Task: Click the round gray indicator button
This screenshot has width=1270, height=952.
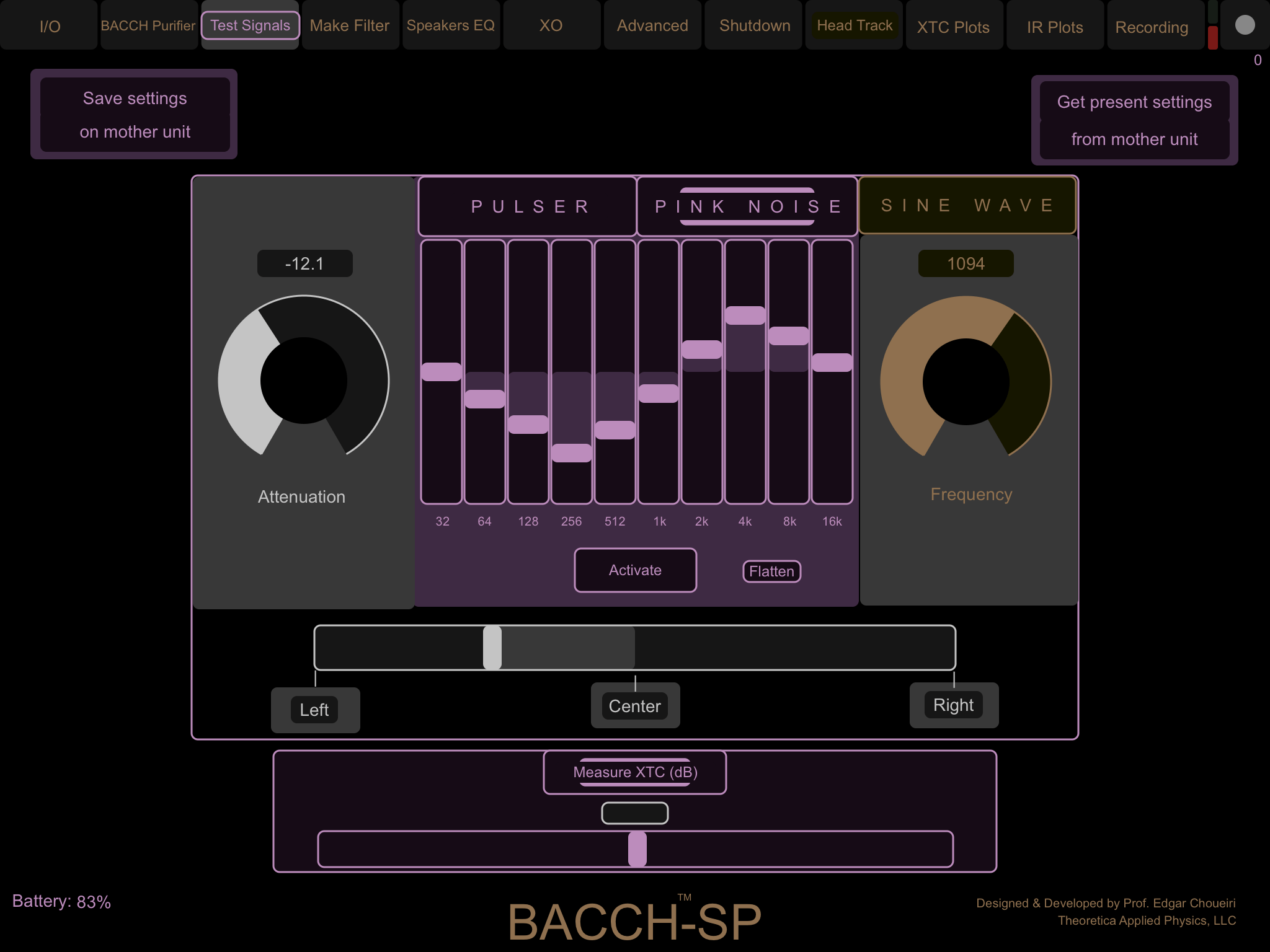Action: click(1245, 25)
